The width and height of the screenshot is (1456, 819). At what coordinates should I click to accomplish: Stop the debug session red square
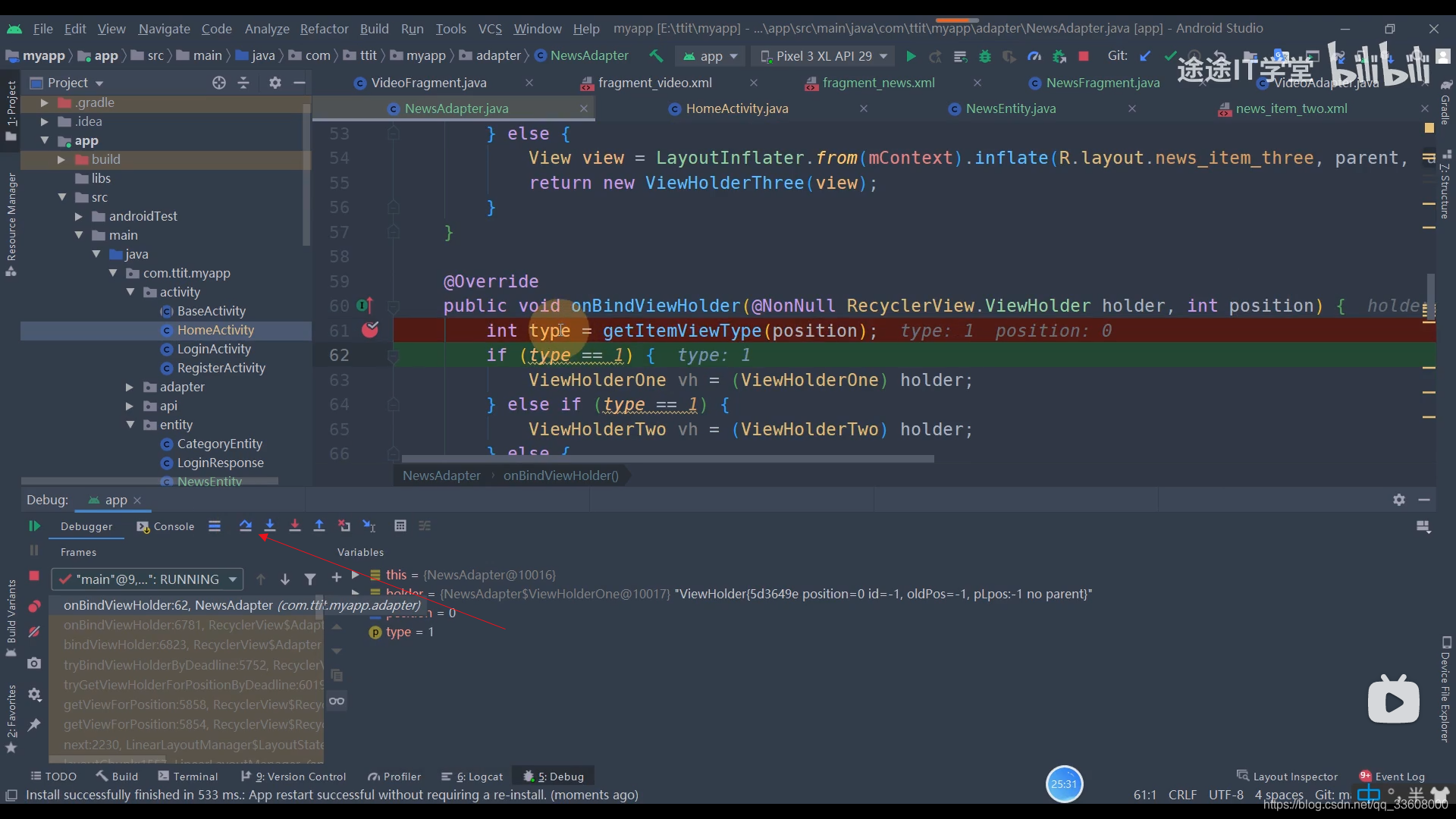(34, 576)
